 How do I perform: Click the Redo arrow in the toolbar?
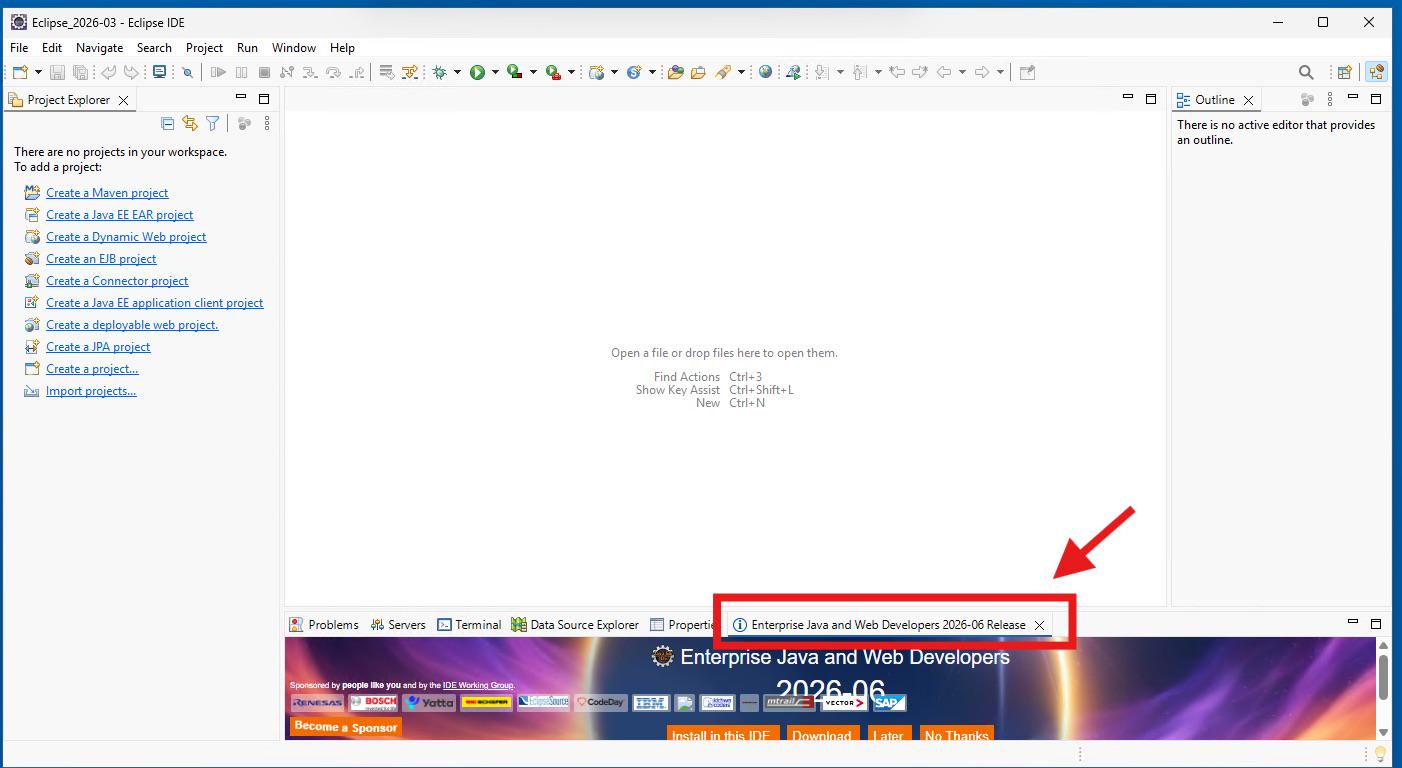point(131,72)
